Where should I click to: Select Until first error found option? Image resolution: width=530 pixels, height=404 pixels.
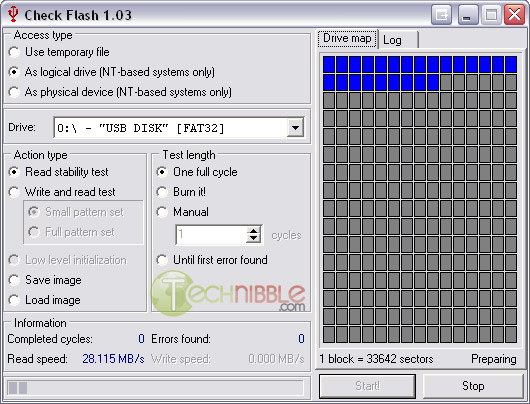tap(162, 260)
